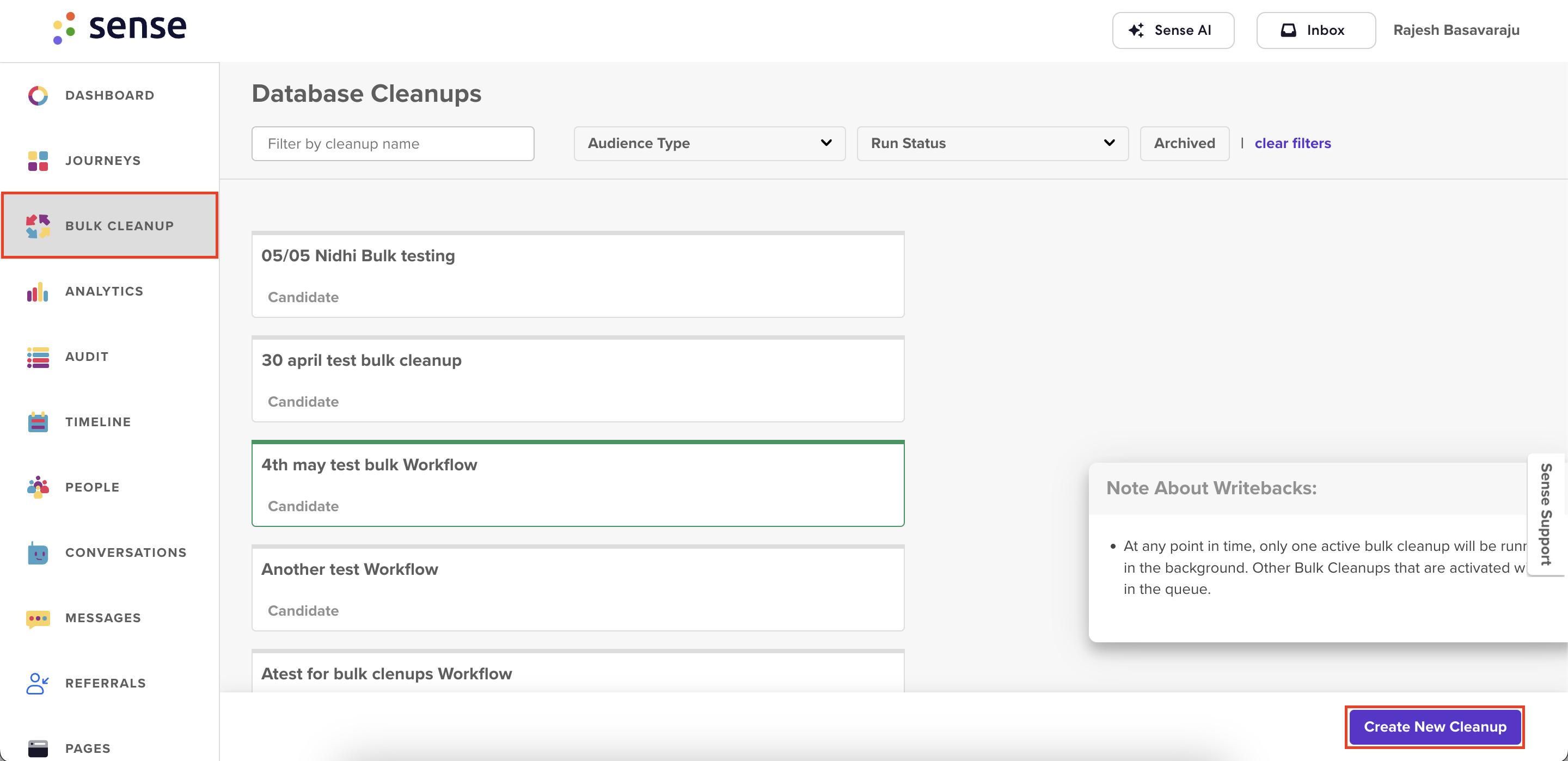This screenshot has width=1568, height=761.
Task: Click the Note About Writebacks heading
Action: 1211,488
